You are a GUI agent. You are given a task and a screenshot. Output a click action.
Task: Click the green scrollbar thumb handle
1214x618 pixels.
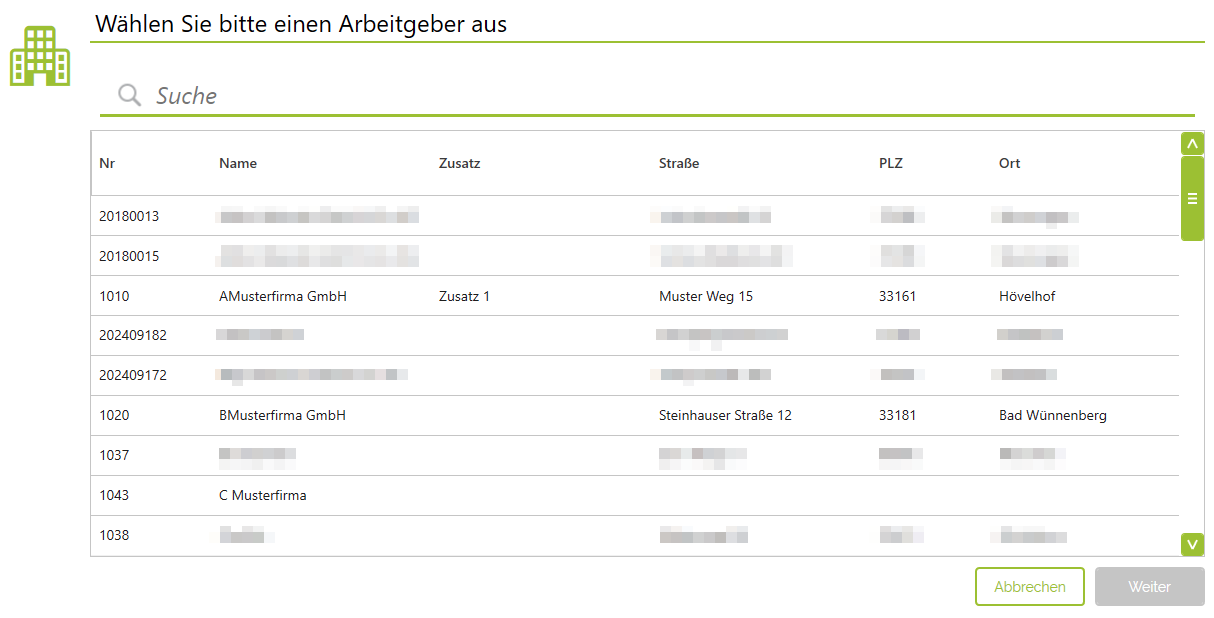pyautogui.click(x=1191, y=198)
